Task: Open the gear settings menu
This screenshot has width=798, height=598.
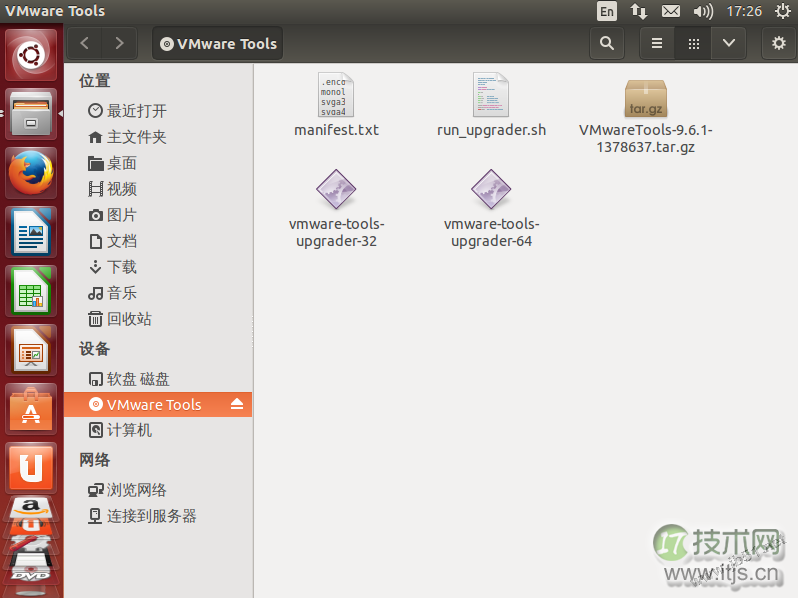Action: tap(779, 43)
